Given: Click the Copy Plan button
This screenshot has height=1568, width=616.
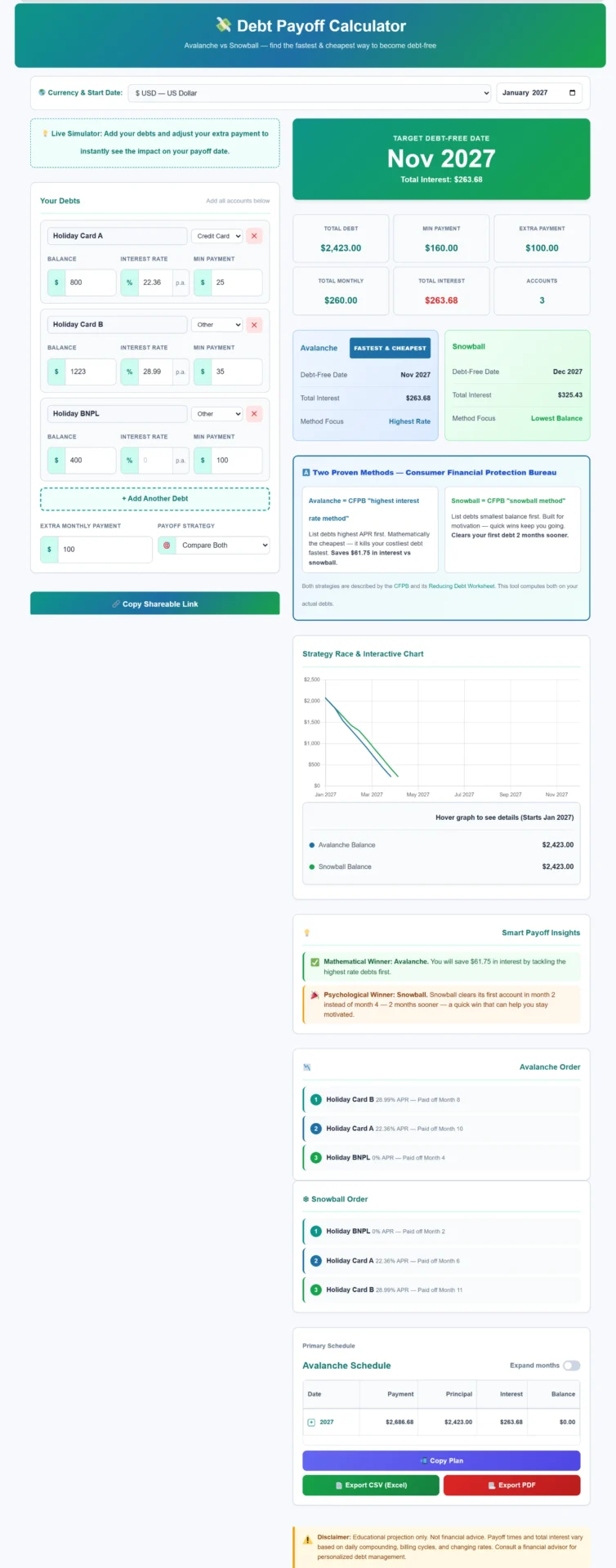Looking at the screenshot, I should [441, 1460].
